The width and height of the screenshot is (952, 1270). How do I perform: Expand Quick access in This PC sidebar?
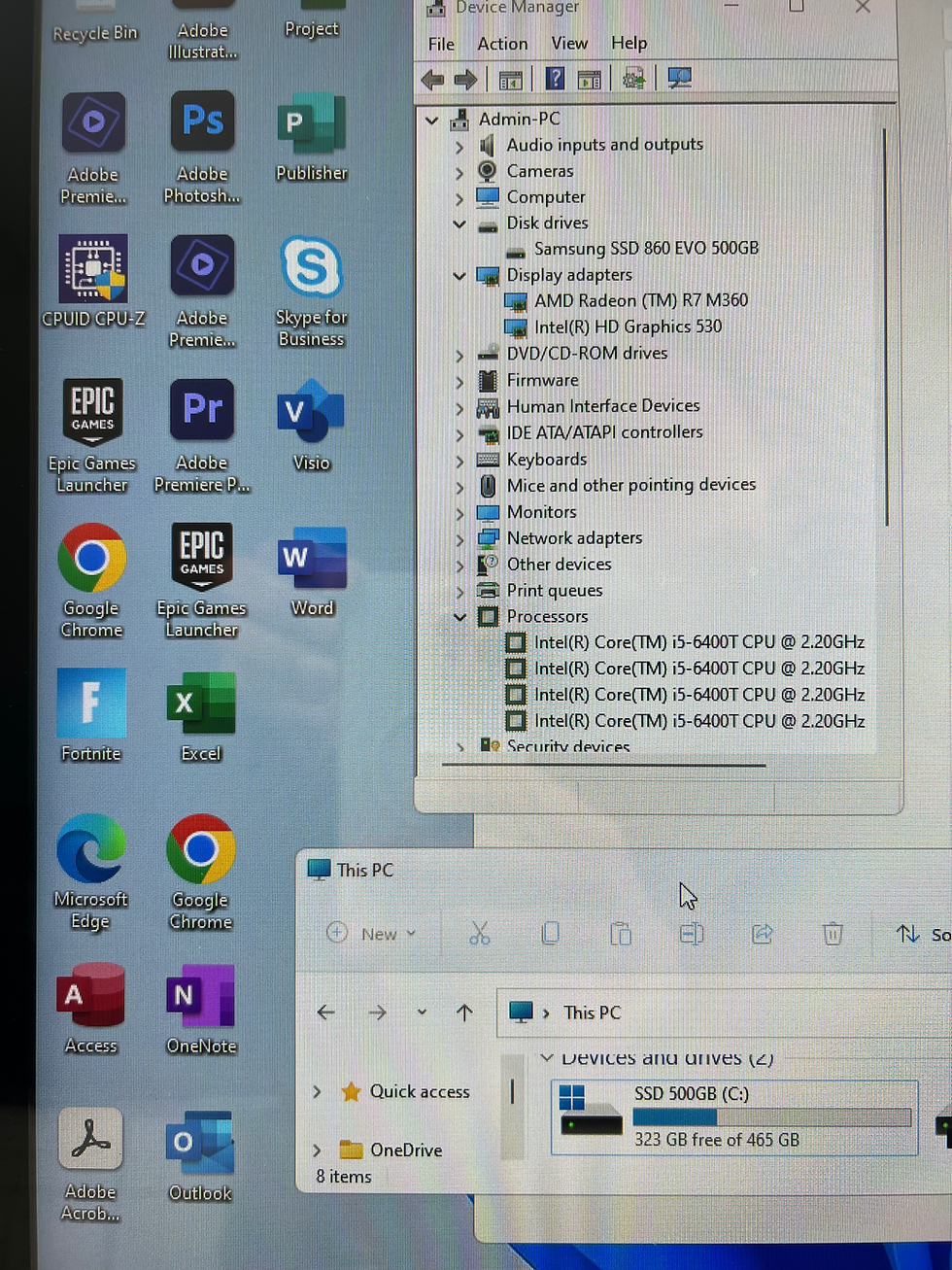(317, 1092)
